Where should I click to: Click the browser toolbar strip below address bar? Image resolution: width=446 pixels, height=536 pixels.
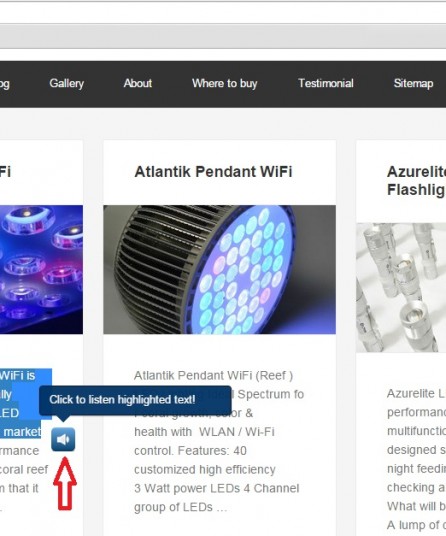[x=223, y=36]
